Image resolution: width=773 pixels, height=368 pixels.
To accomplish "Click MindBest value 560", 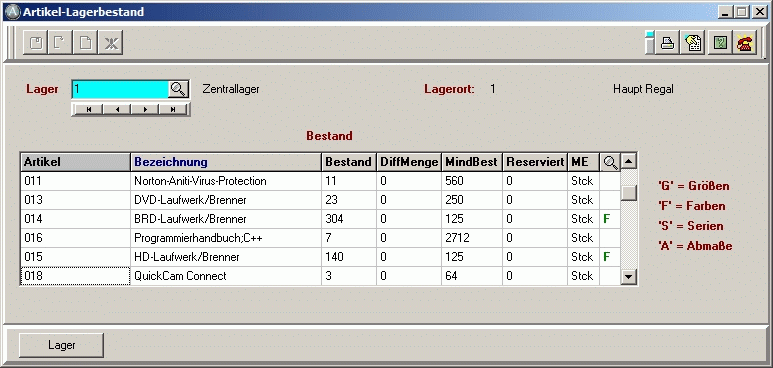I will point(472,181).
